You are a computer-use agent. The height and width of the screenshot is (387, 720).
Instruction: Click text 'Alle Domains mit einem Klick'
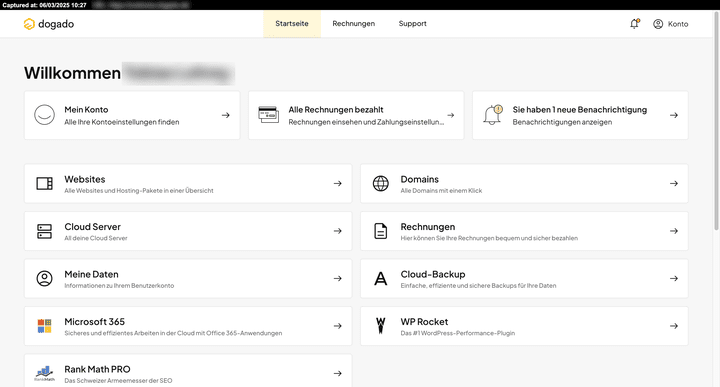[x=441, y=191]
